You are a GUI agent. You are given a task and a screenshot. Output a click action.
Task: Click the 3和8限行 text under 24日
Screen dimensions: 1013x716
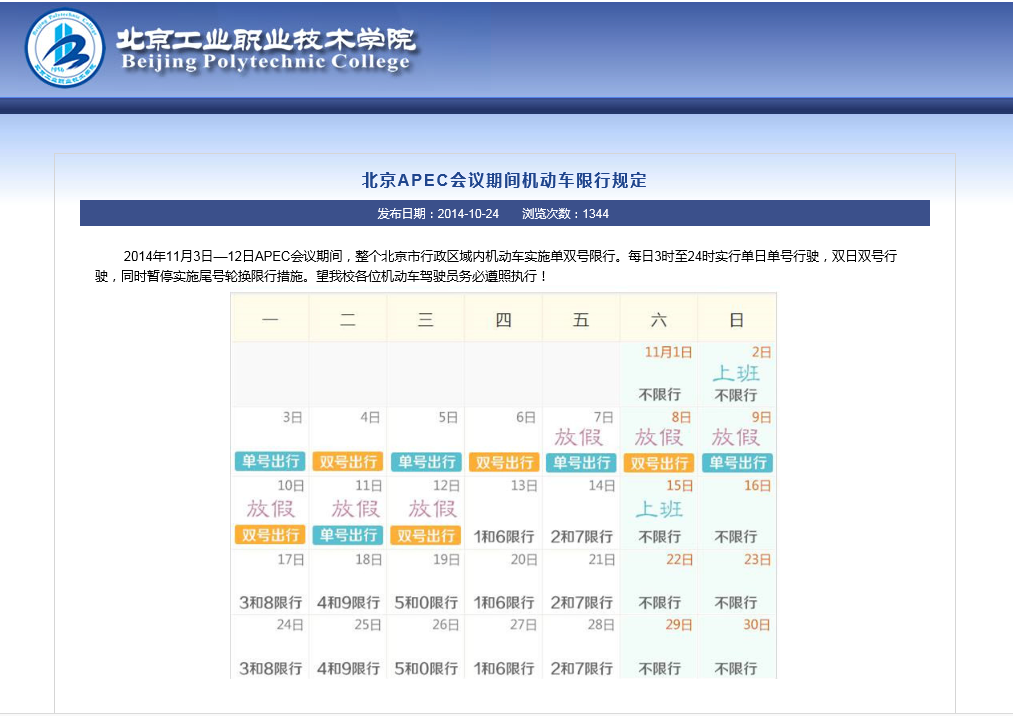point(271,669)
